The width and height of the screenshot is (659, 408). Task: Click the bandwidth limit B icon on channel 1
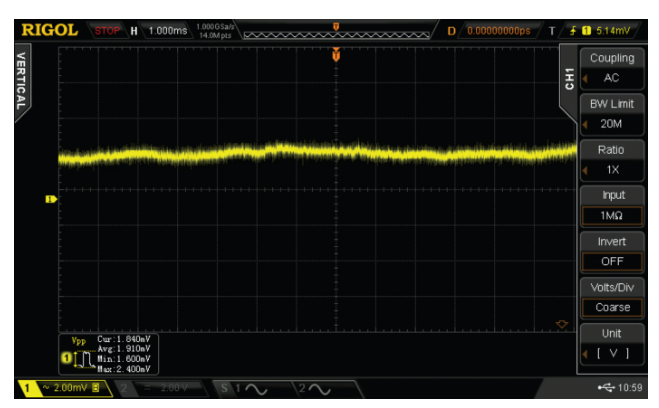[x=96, y=387]
